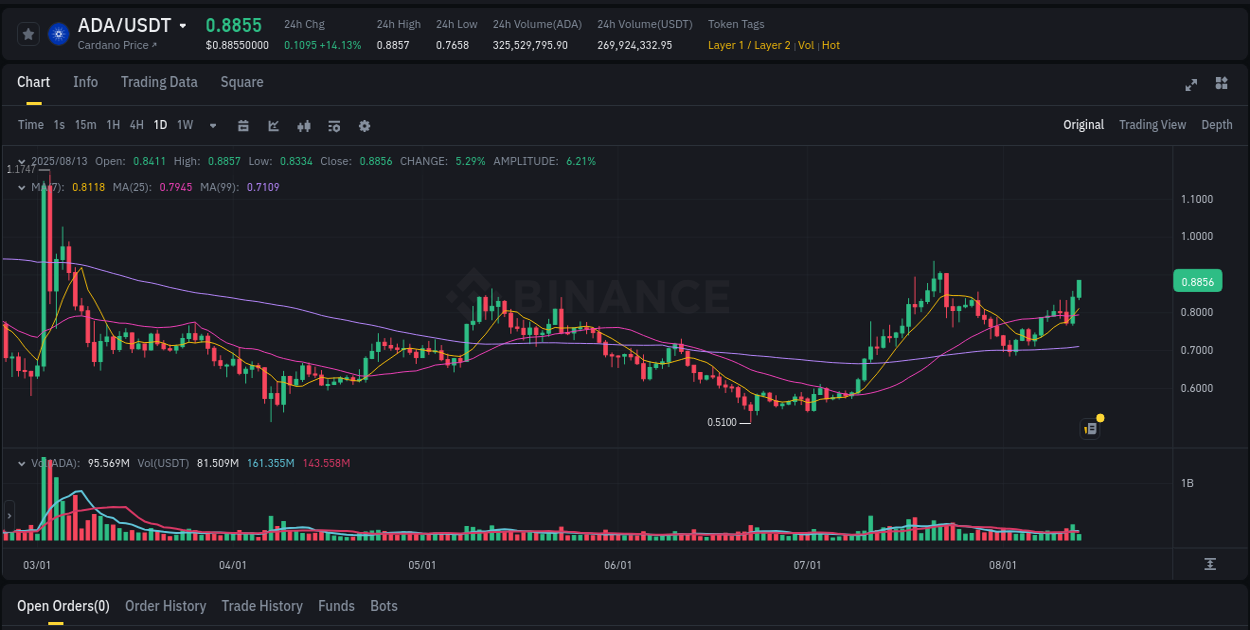Open the Order History tab

[165, 605]
